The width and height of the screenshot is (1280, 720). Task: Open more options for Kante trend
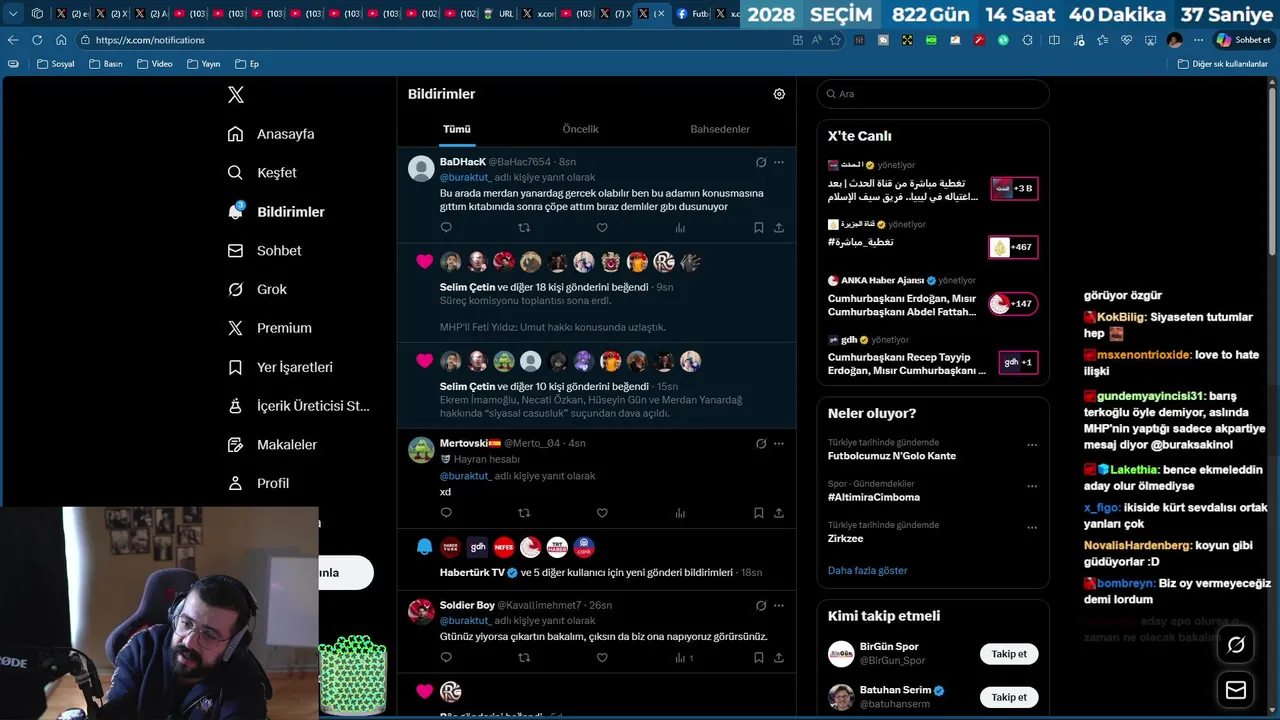[1032, 445]
